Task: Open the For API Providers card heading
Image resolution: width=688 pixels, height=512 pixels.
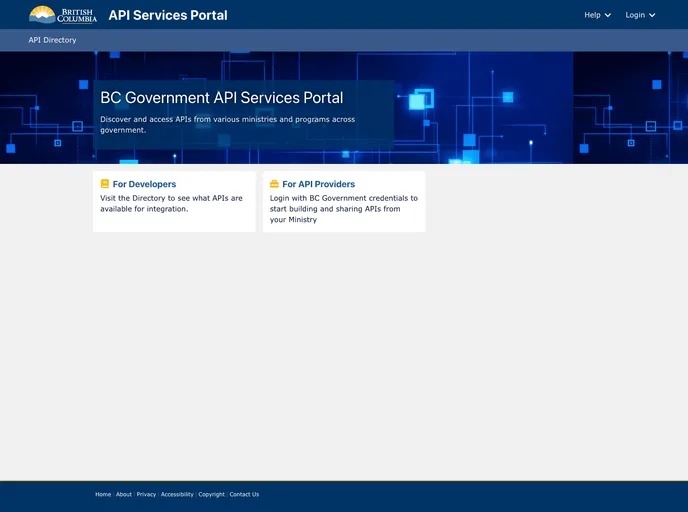Action: (x=319, y=184)
